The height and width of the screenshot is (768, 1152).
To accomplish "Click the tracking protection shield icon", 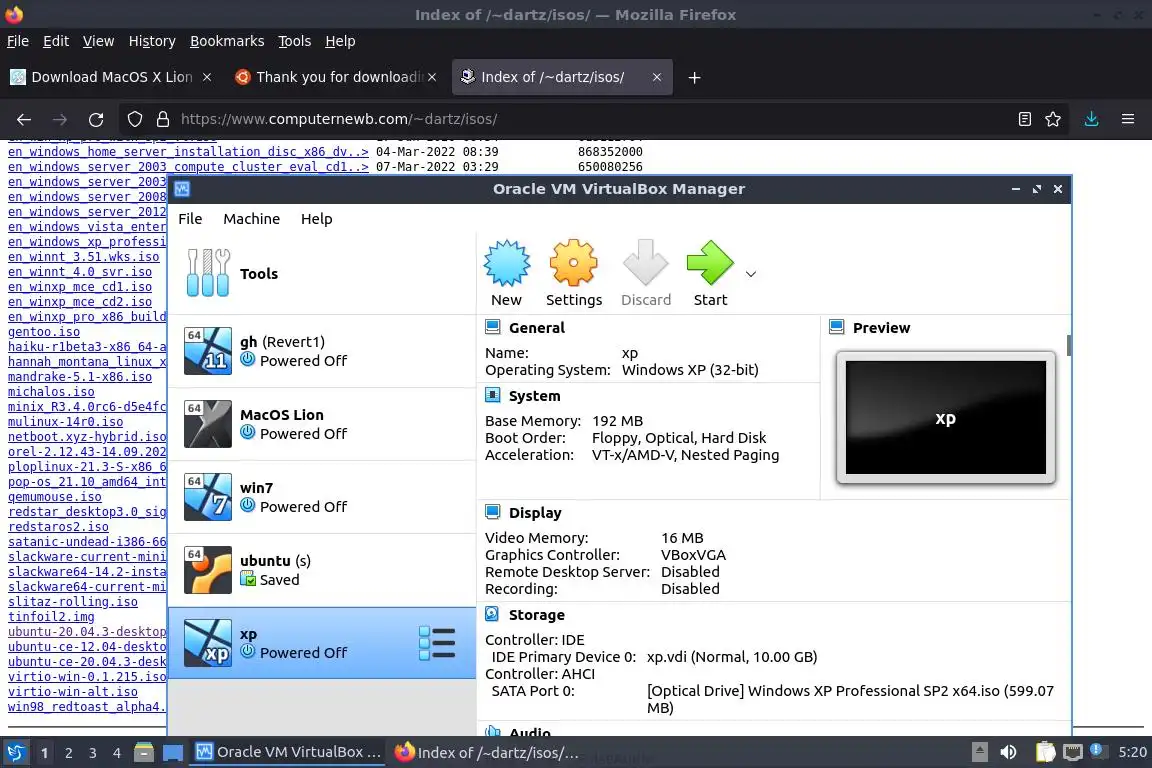I will (134, 119).
